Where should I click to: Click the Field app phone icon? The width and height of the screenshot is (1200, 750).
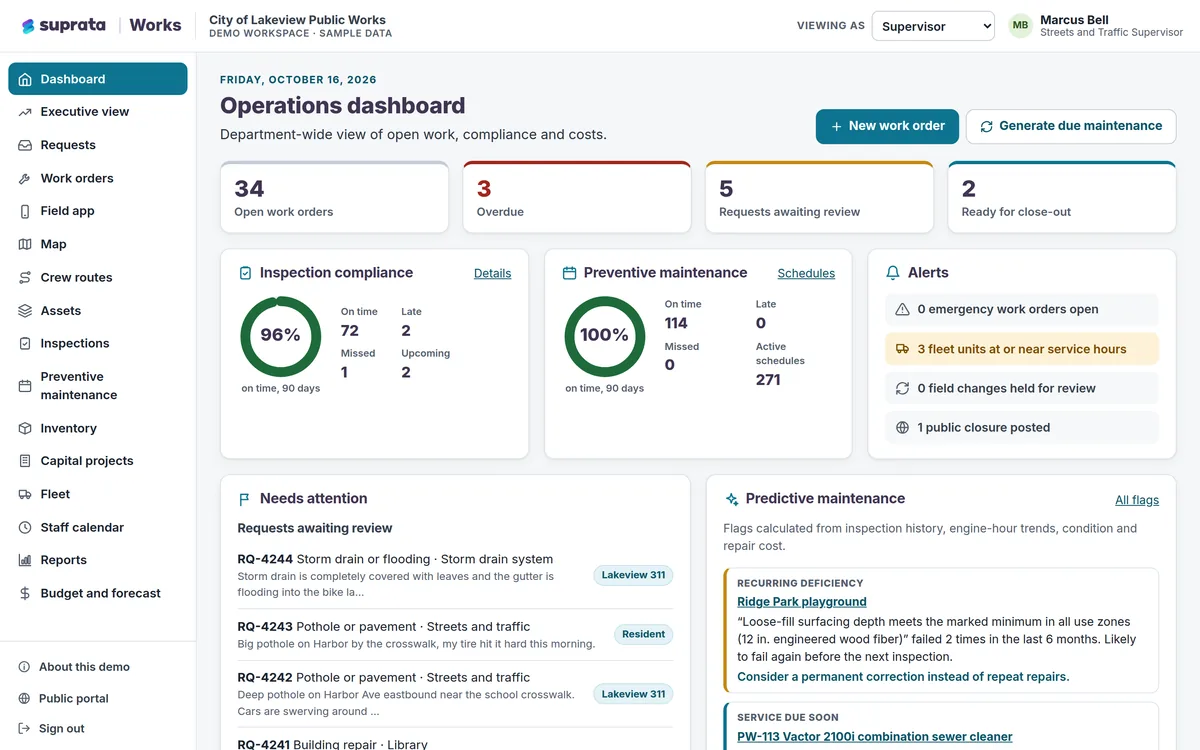click(25, 211)
